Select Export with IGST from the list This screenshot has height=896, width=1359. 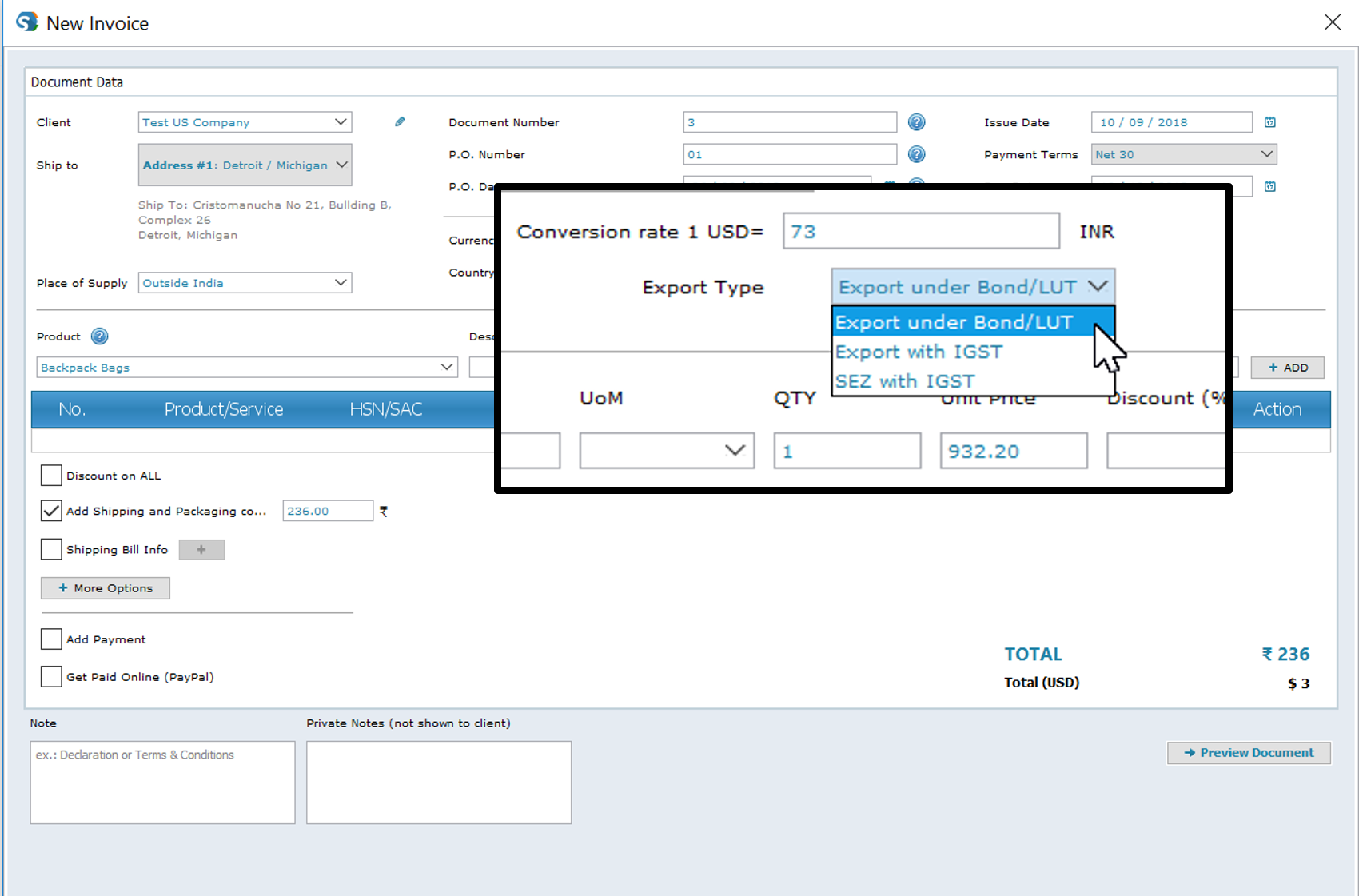[x=919, y=352]
